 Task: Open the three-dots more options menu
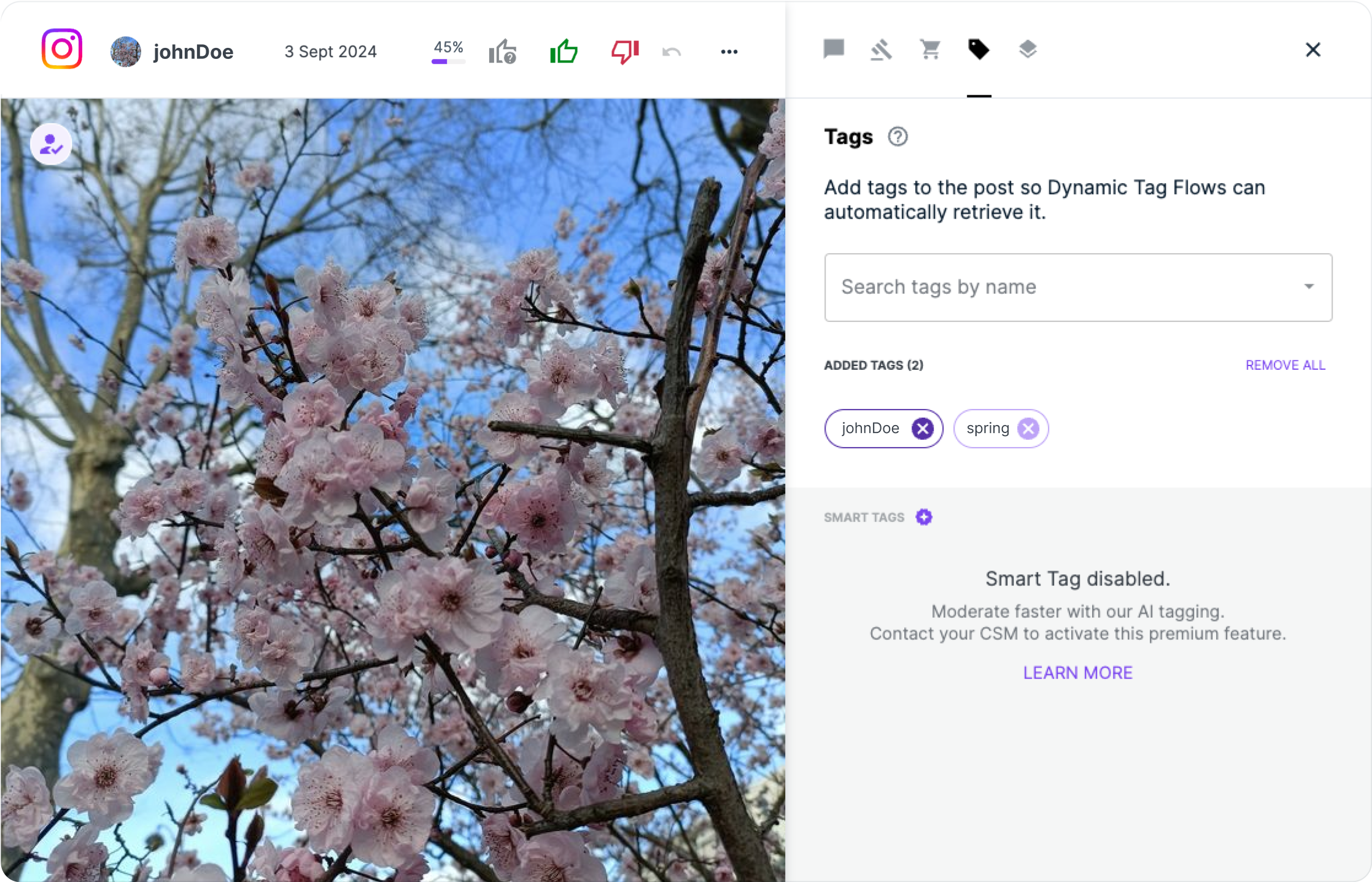729,52
